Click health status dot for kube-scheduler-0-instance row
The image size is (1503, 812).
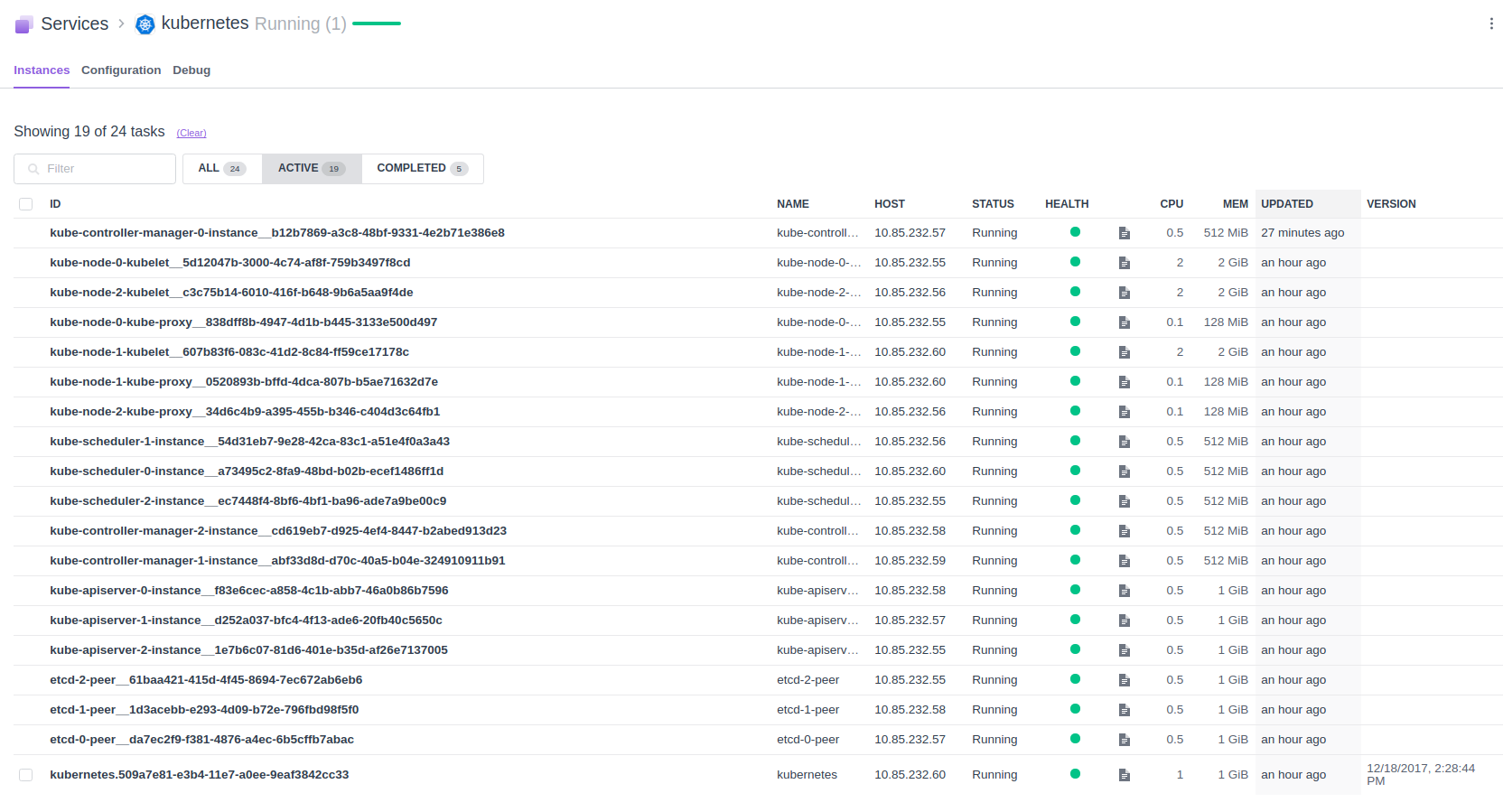pos(1075,471)
